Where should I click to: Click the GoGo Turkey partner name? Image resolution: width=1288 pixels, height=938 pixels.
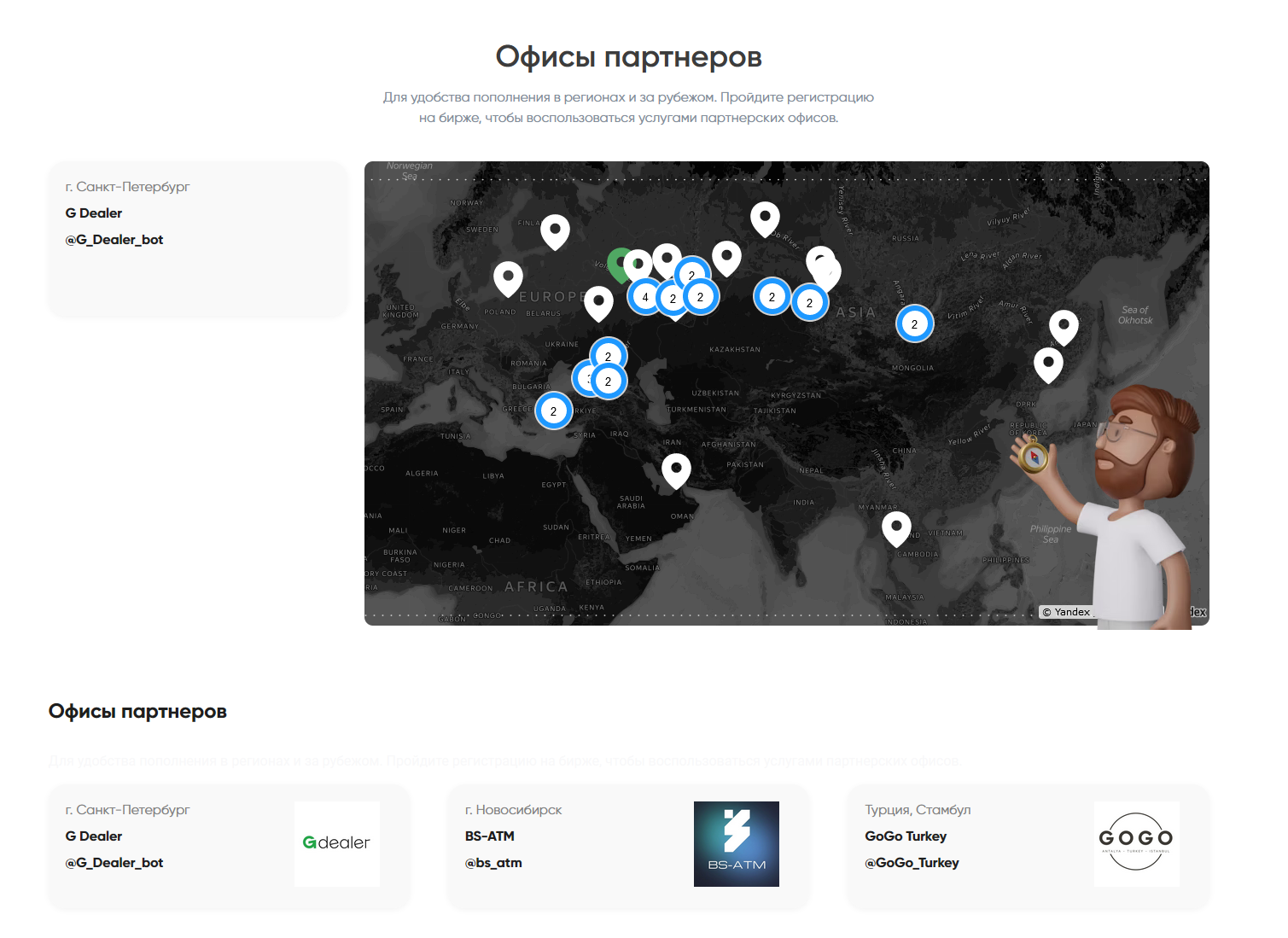pyautogui.click(x=906, y=836)
